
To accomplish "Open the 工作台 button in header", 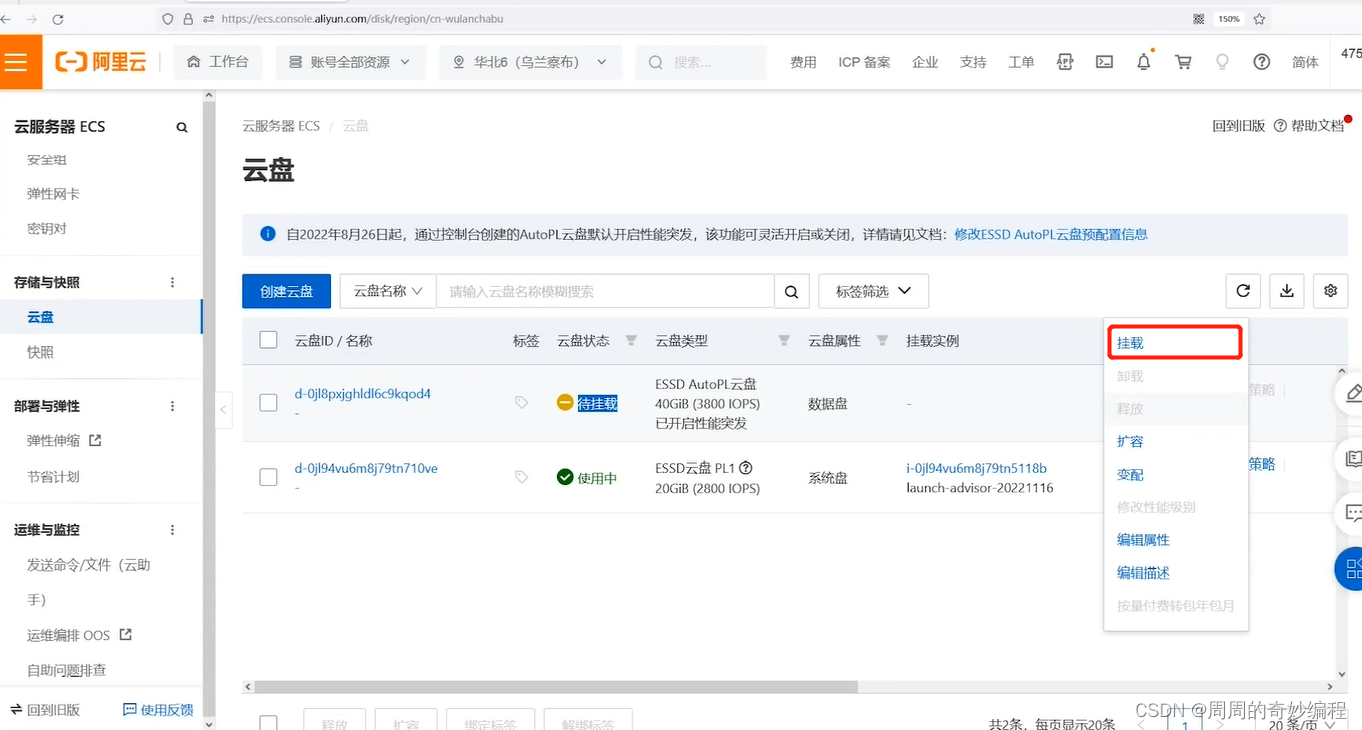I will 218,62.
